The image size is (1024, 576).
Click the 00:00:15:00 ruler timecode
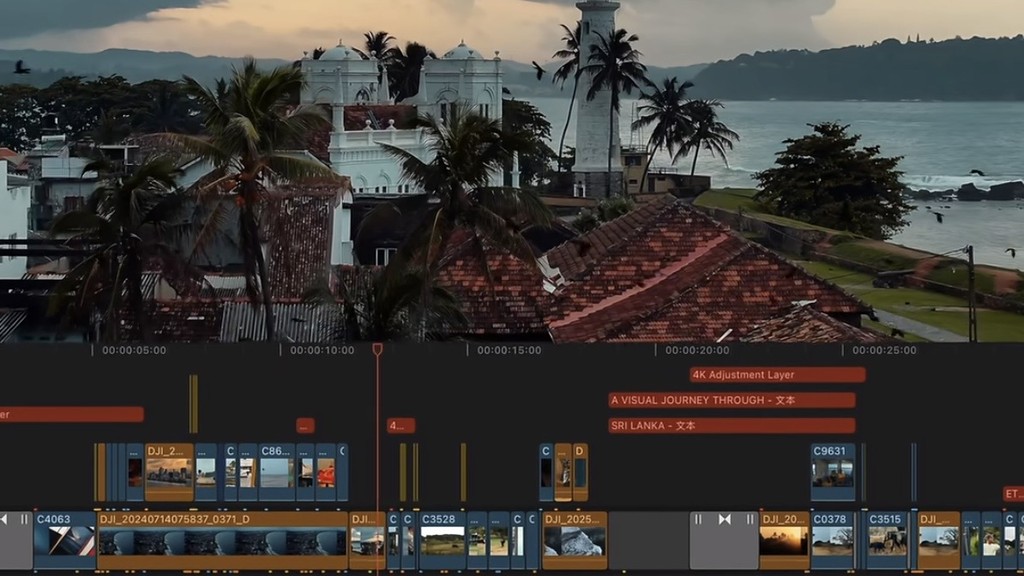[x=509, y=350]
